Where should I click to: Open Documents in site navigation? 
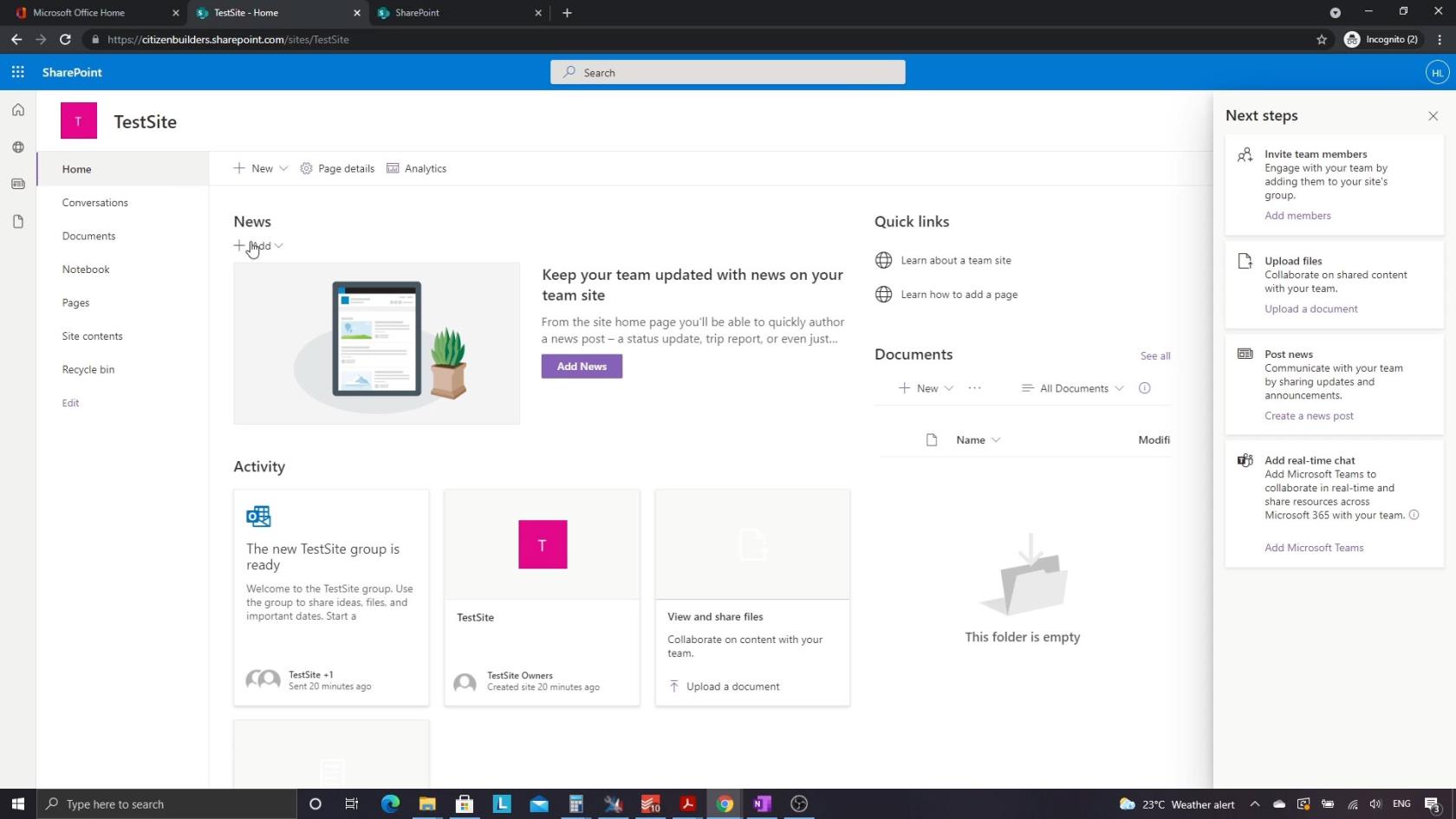pos(88,236)
